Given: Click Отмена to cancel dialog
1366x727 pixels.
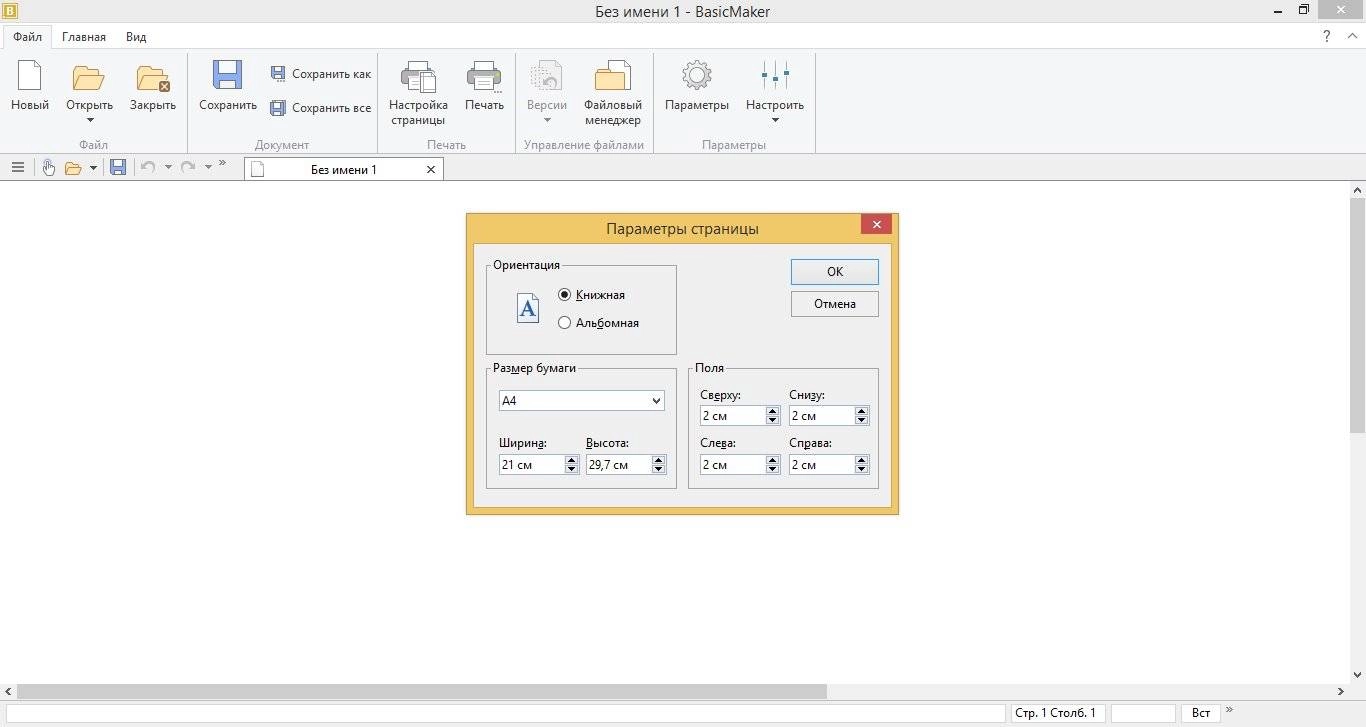Looking at the screenshot, I should [x=835, y=304].
